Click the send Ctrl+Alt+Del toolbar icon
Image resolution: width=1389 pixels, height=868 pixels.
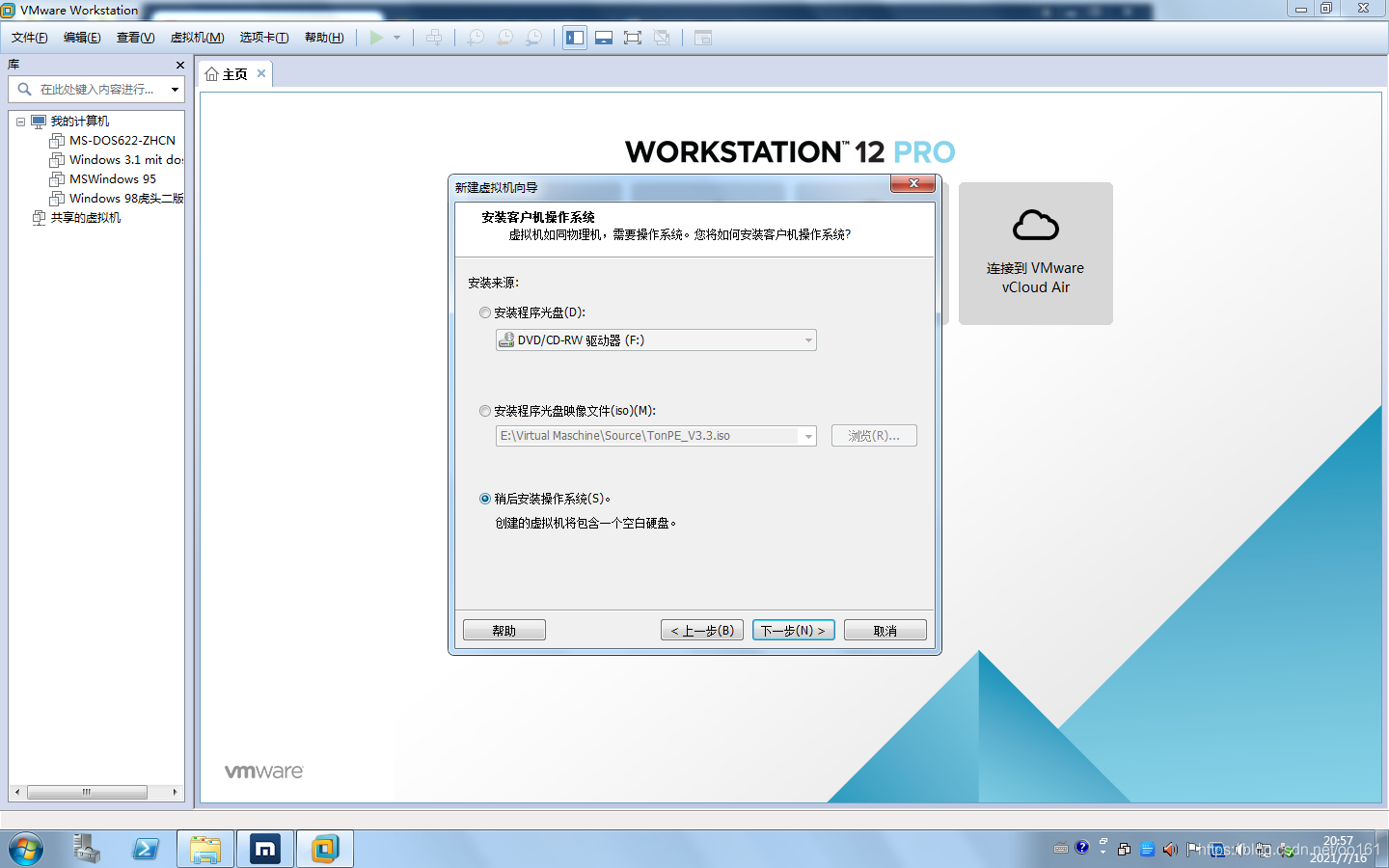pos(435,38)
